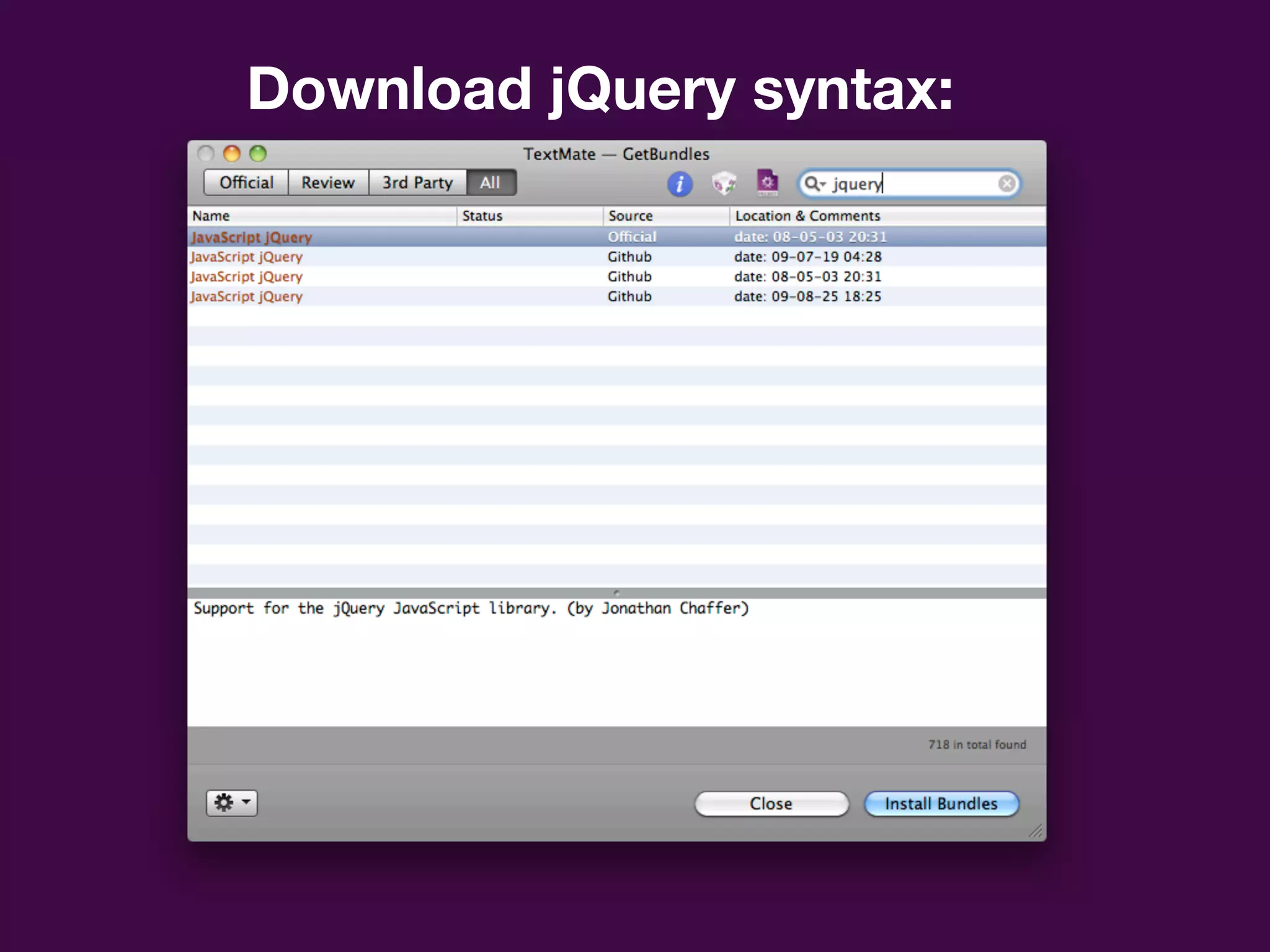The image size is (1270, 952).
Task: Click the bundle description text area
Action: pos(616,662)
